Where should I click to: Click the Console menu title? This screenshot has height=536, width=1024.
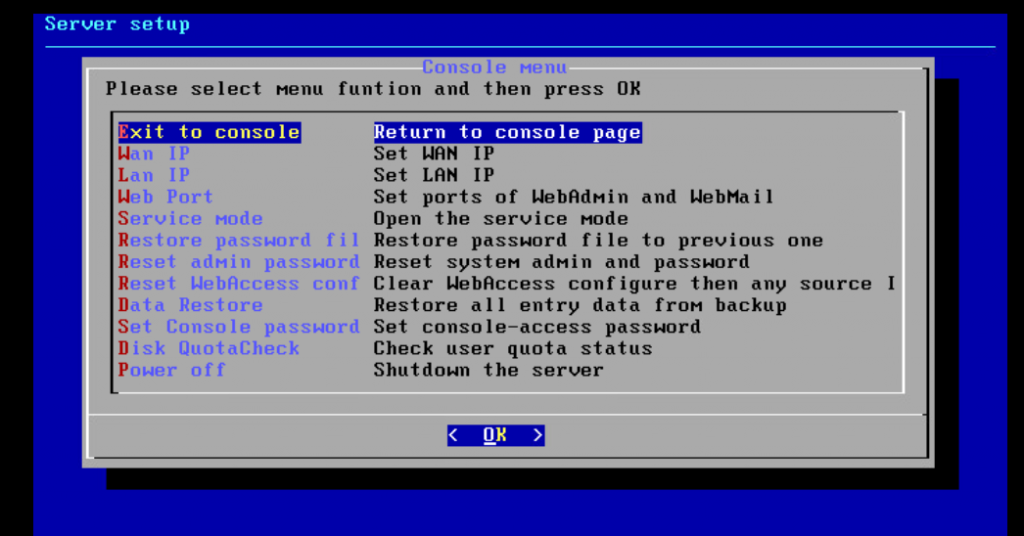[x=494, y=67]
